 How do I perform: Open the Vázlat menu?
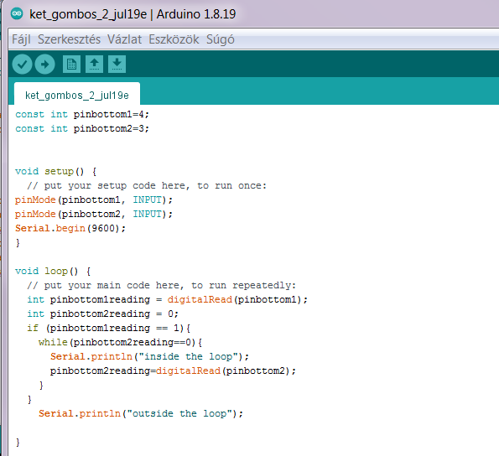coord(124,39)
